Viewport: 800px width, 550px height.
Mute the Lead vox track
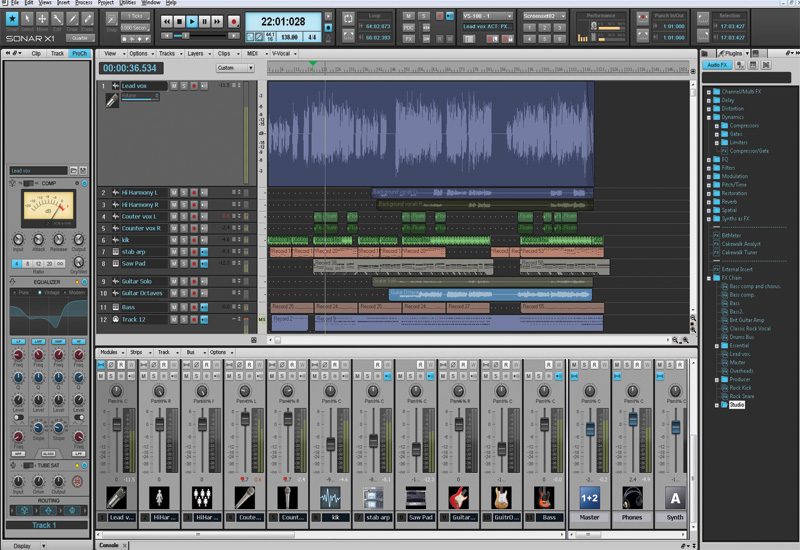[x=174, y=86]
